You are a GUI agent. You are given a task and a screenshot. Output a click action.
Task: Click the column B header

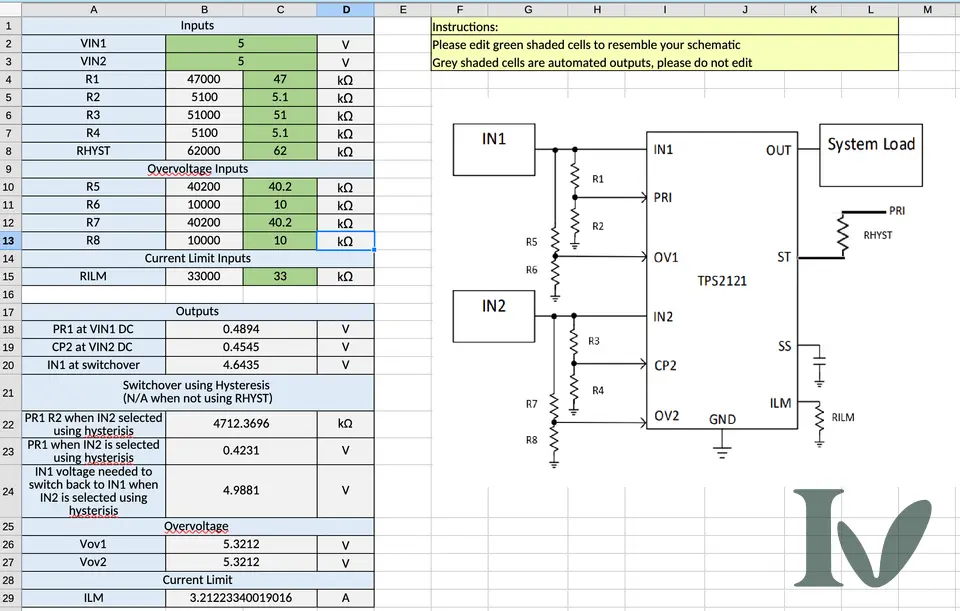pos(204,9)
